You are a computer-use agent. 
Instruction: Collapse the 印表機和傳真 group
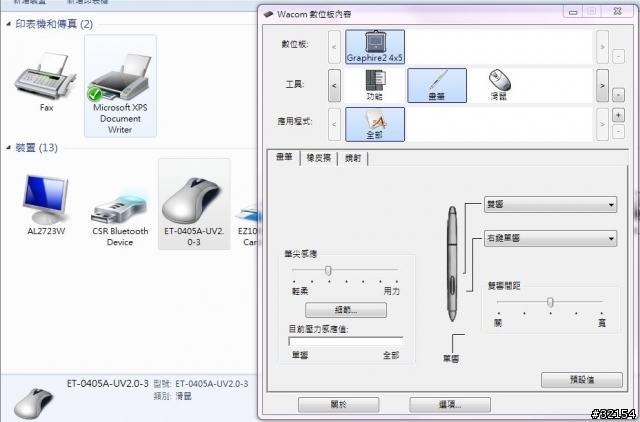click(x=8, y=24)
